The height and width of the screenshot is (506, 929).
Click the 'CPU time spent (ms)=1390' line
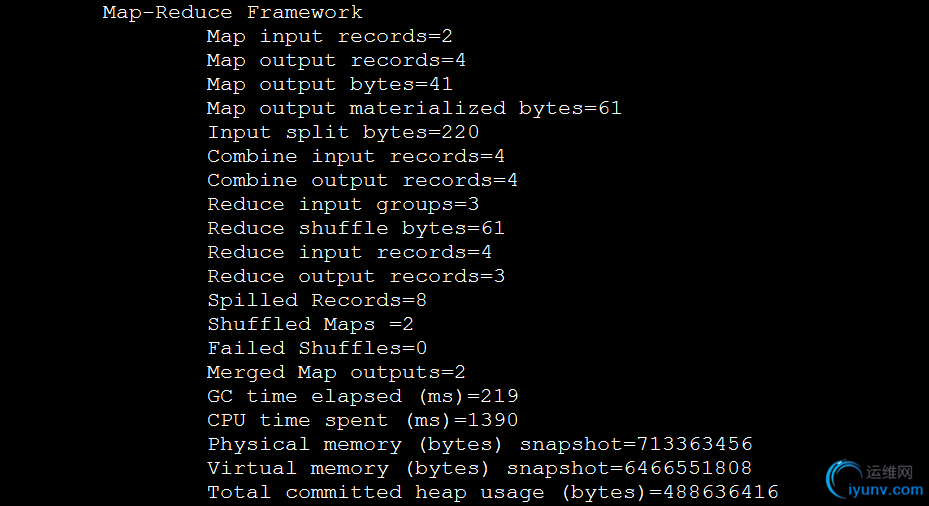[x=363, y=421]
